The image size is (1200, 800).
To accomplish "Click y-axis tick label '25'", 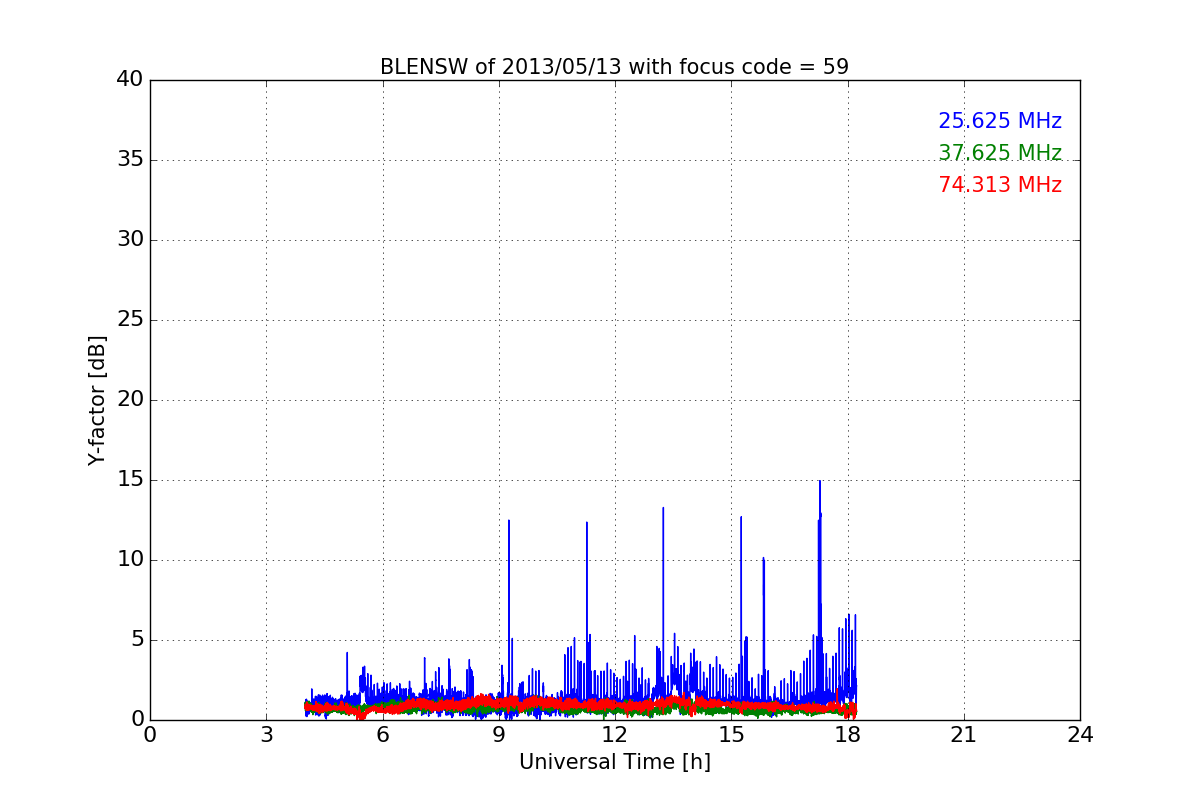I will [x=130, y=320].
